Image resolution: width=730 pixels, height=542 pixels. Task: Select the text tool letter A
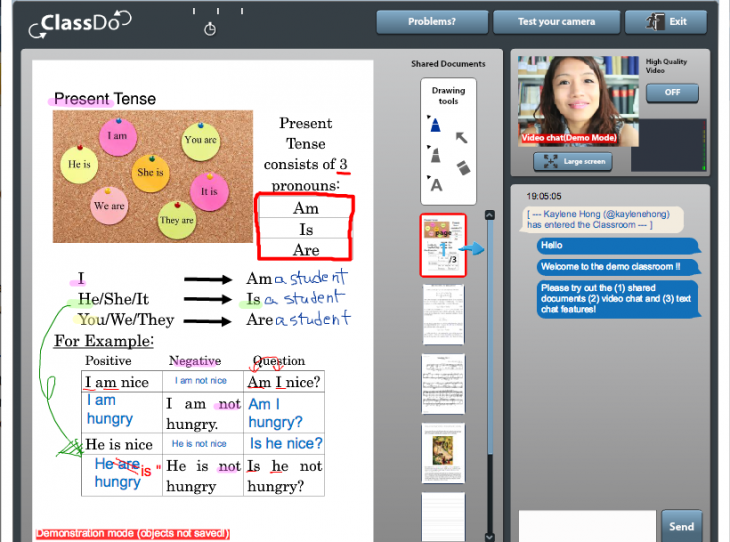(x=436, y=185)
